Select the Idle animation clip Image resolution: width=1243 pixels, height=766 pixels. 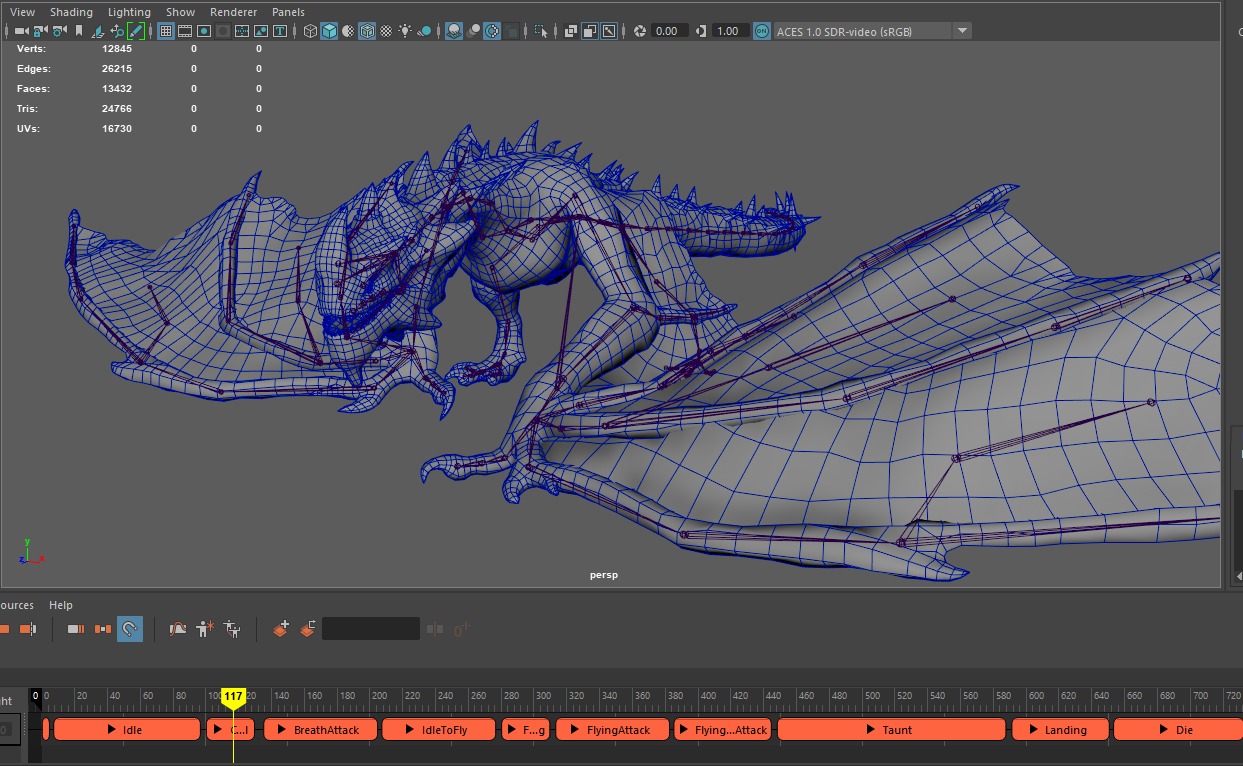coord(127,730)
